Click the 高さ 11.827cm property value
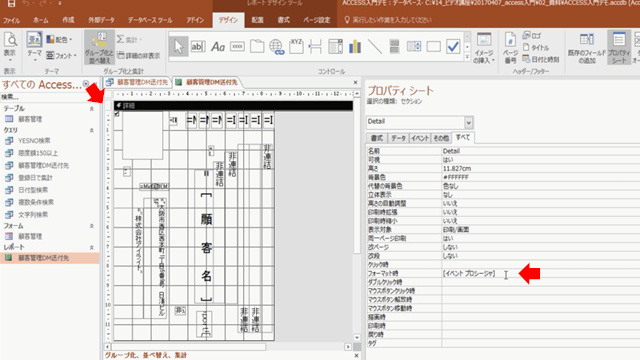Image resolution: width=640 pixels, height=360 pixels. tap(540, 168)
